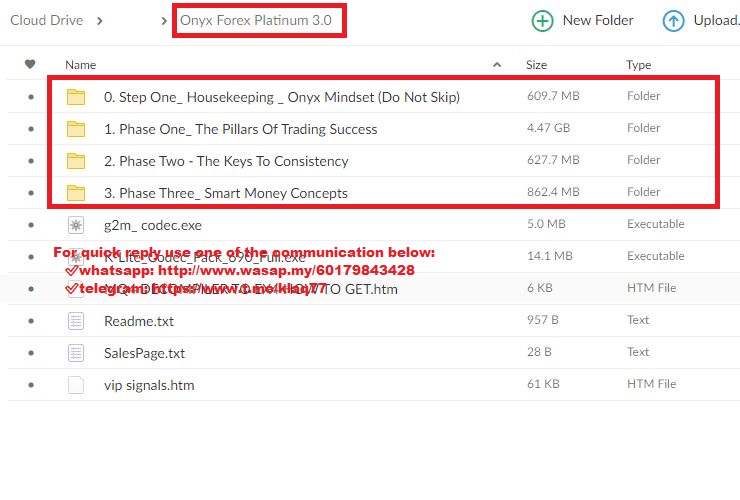This screenshot has width=740, height=500.
Task: Click Text type for SalesPage.txt
Action: coord(638,352)
